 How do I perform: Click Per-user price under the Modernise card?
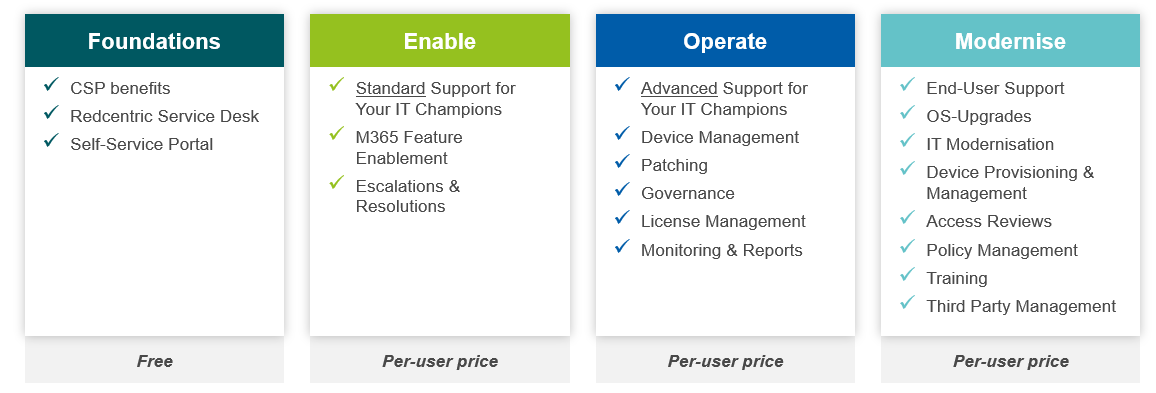click(1011, 361)
